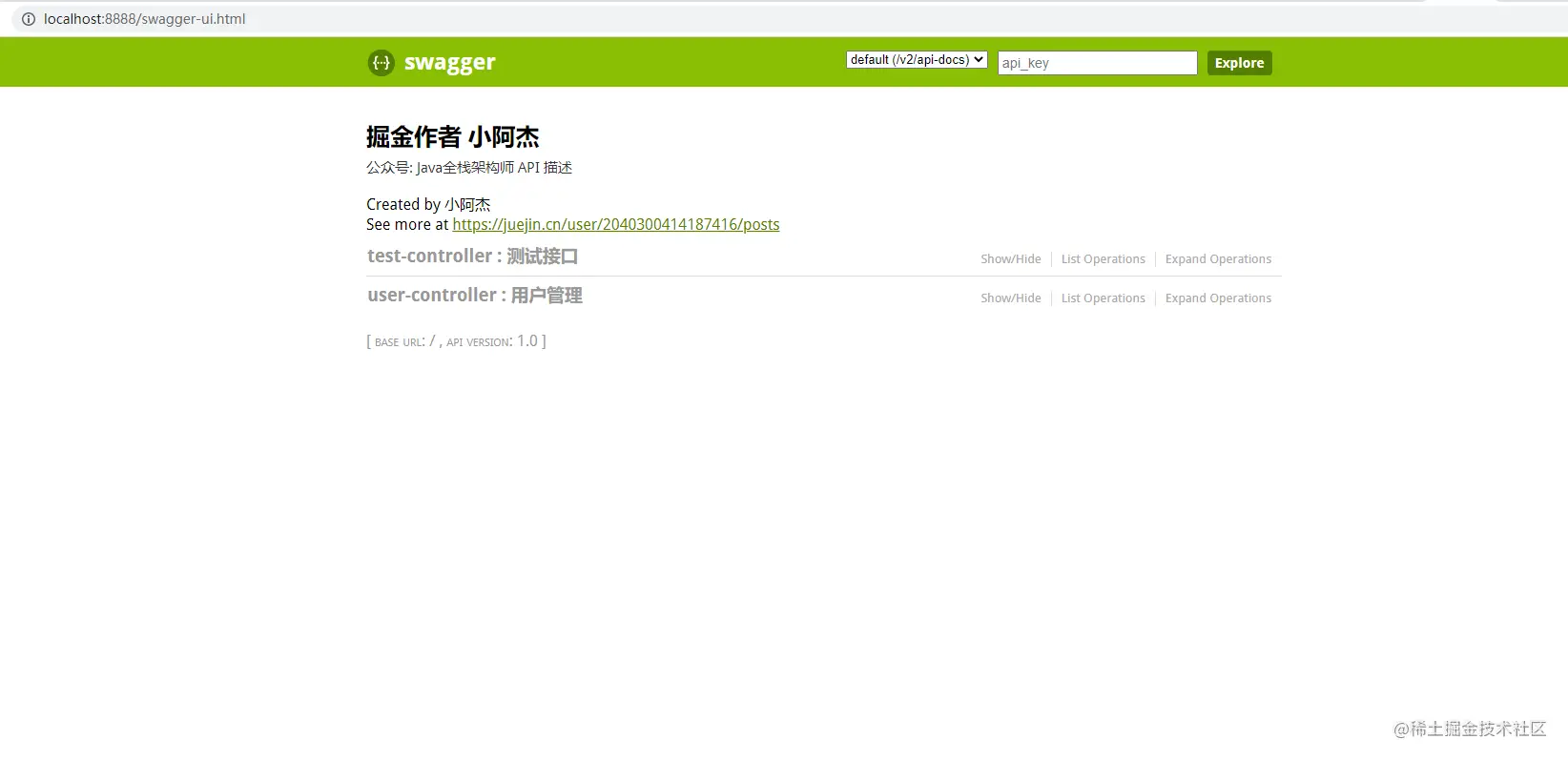Click the site info icon in address bar
The width and height of the screenshot is (1568, 760).
pyautogui.click(x=29, y=19)
